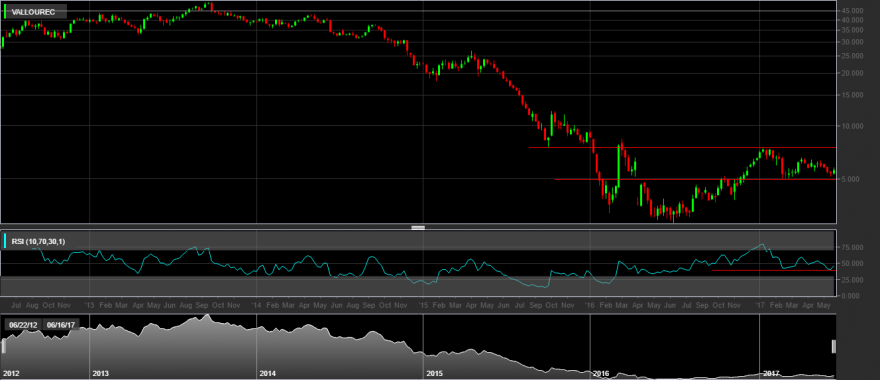Select the red horizontal line in RSI pane

tap(774, 271)
